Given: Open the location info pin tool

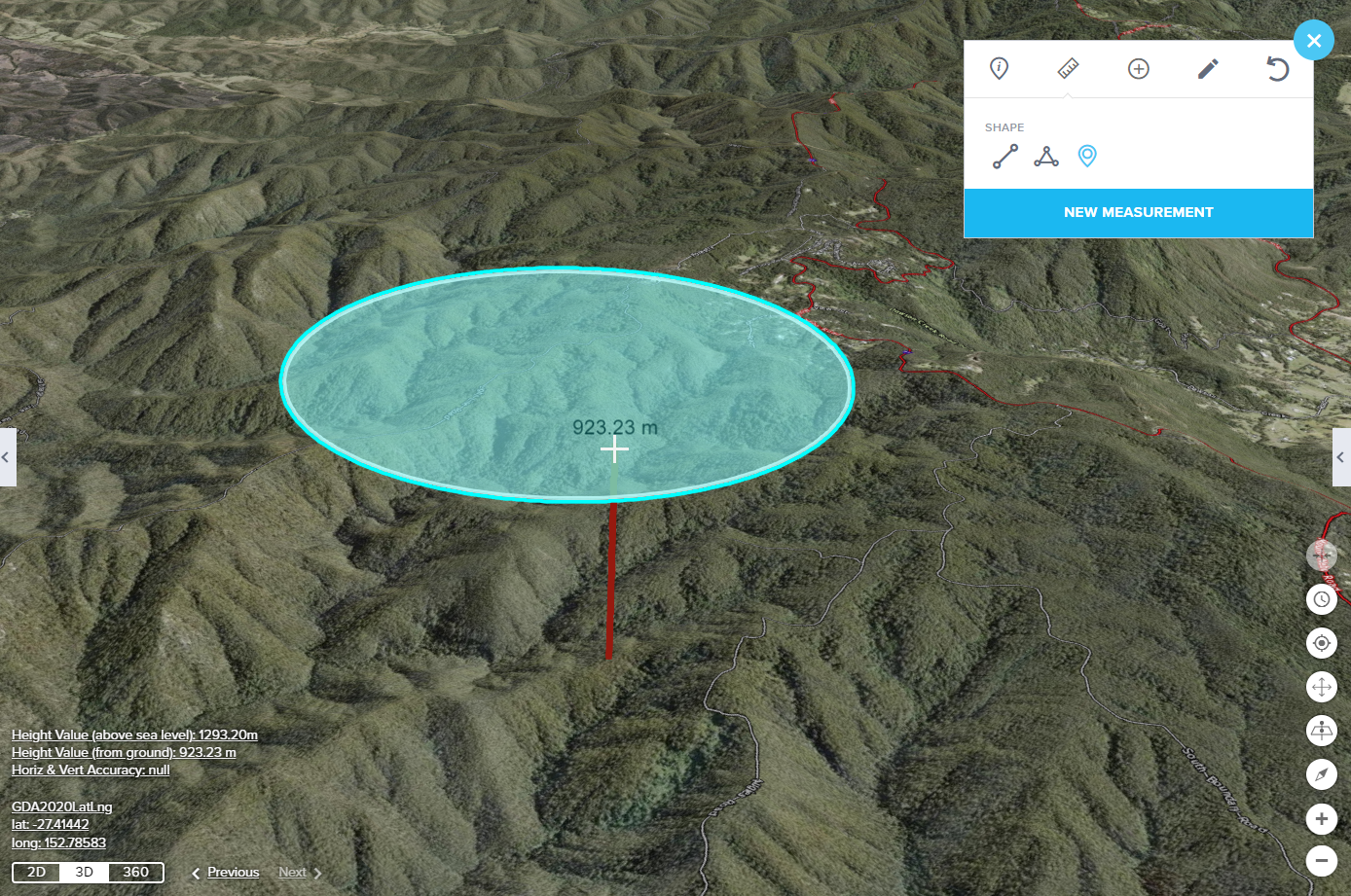Looking at the screenshot, I should pos(999,68).
